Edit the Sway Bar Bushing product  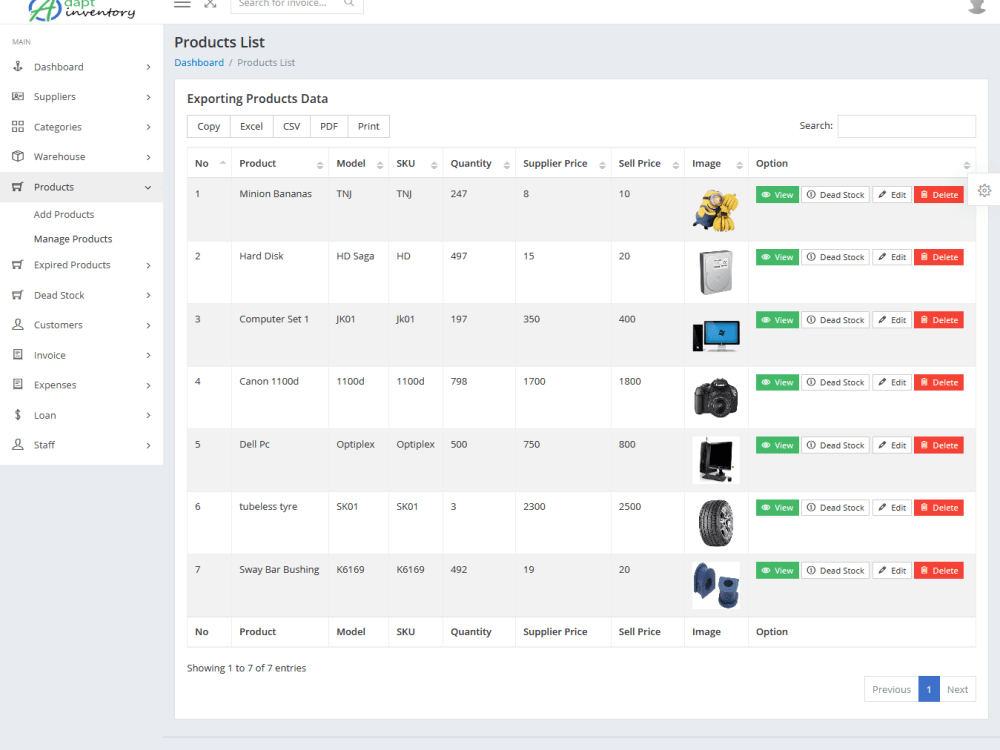[x=892, y=571]
